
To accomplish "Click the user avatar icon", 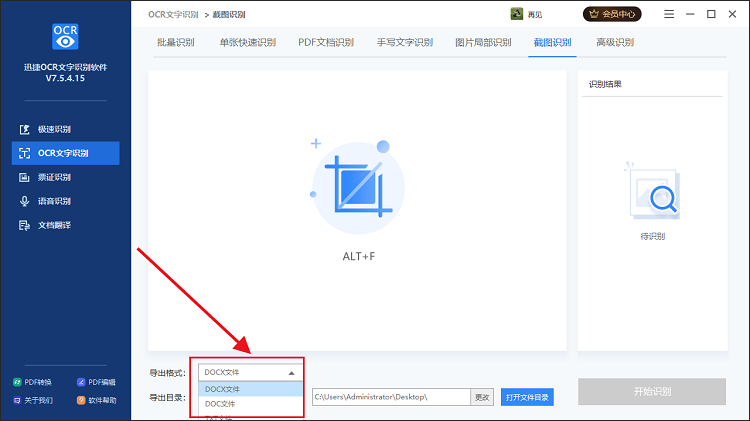I will click(x=517, y=14).
